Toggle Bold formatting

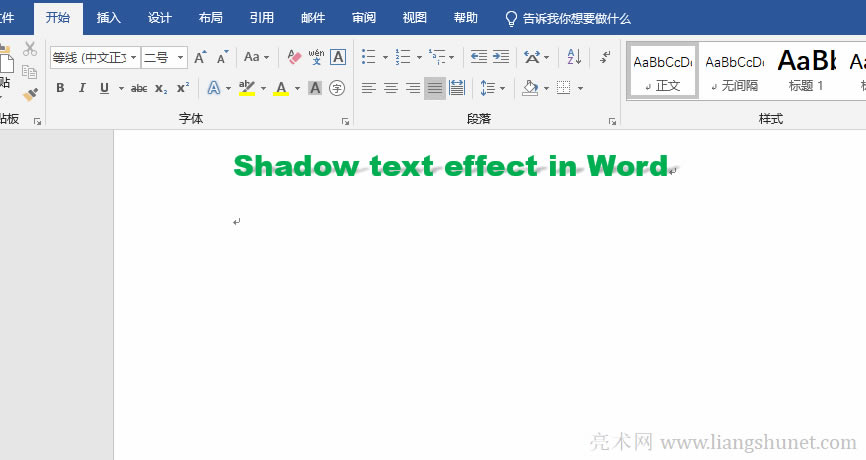coord(60,88)
